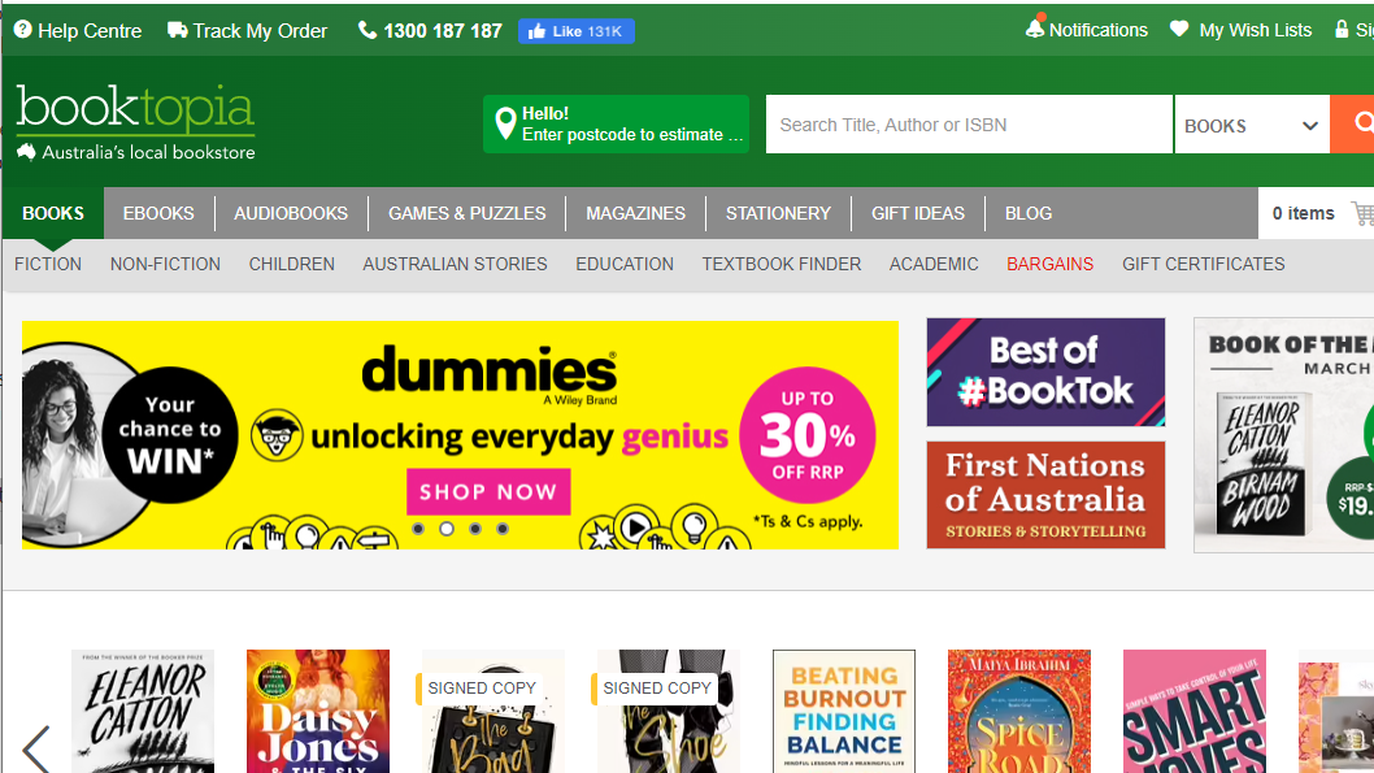
Task: Click the My Wish Lists heart icon
Action: point(1179,29)
